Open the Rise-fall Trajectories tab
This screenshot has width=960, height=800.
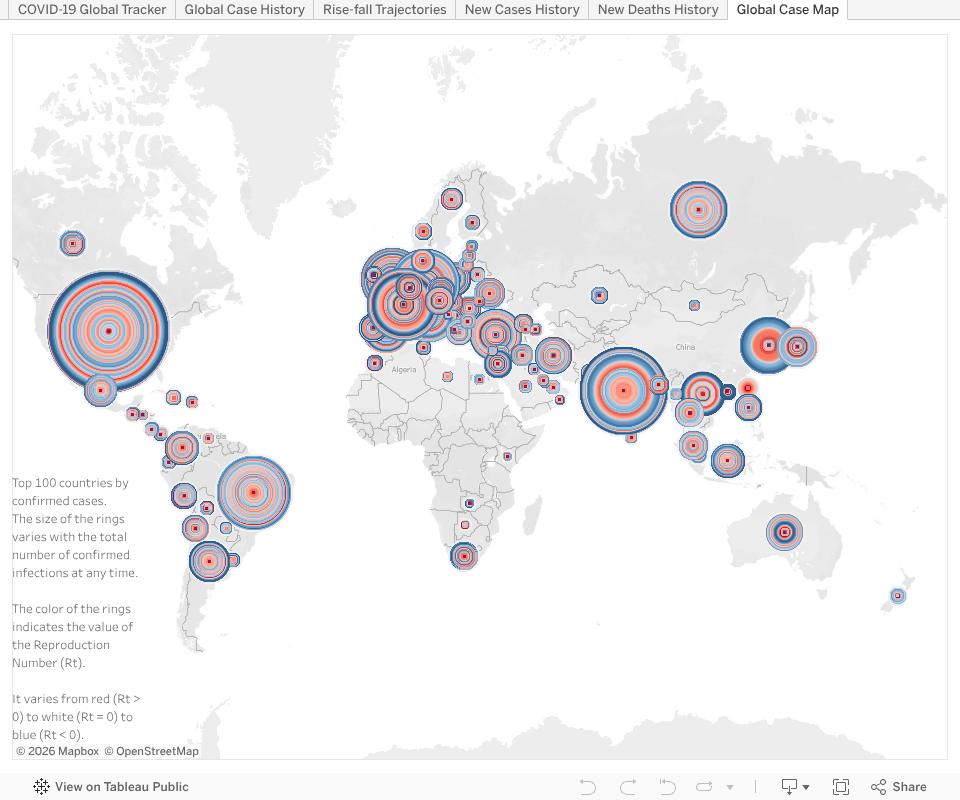(384, 10)
